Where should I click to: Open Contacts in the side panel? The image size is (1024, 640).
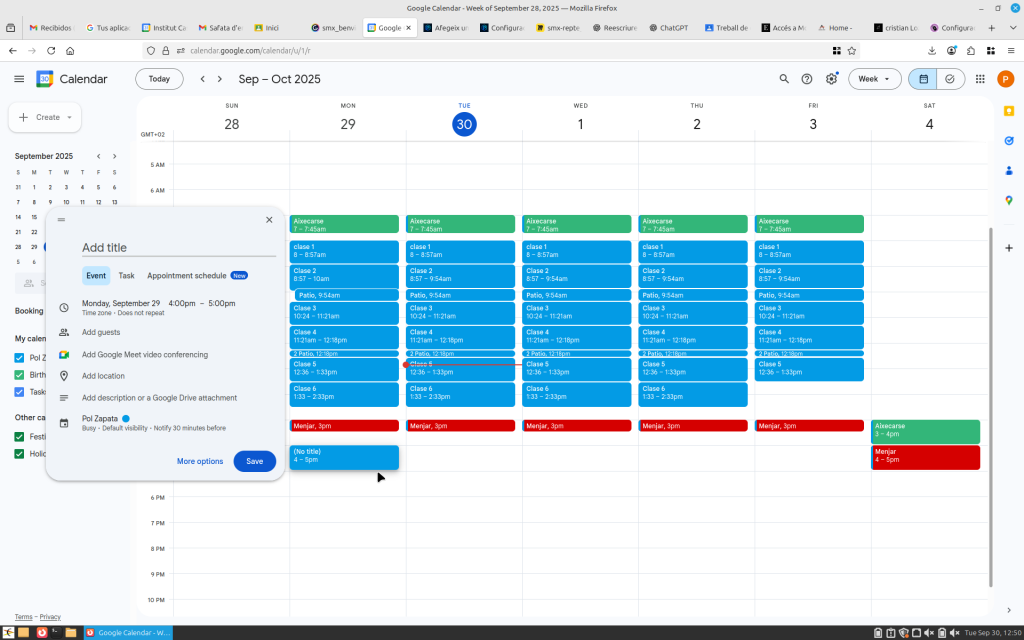point(1009,170)
